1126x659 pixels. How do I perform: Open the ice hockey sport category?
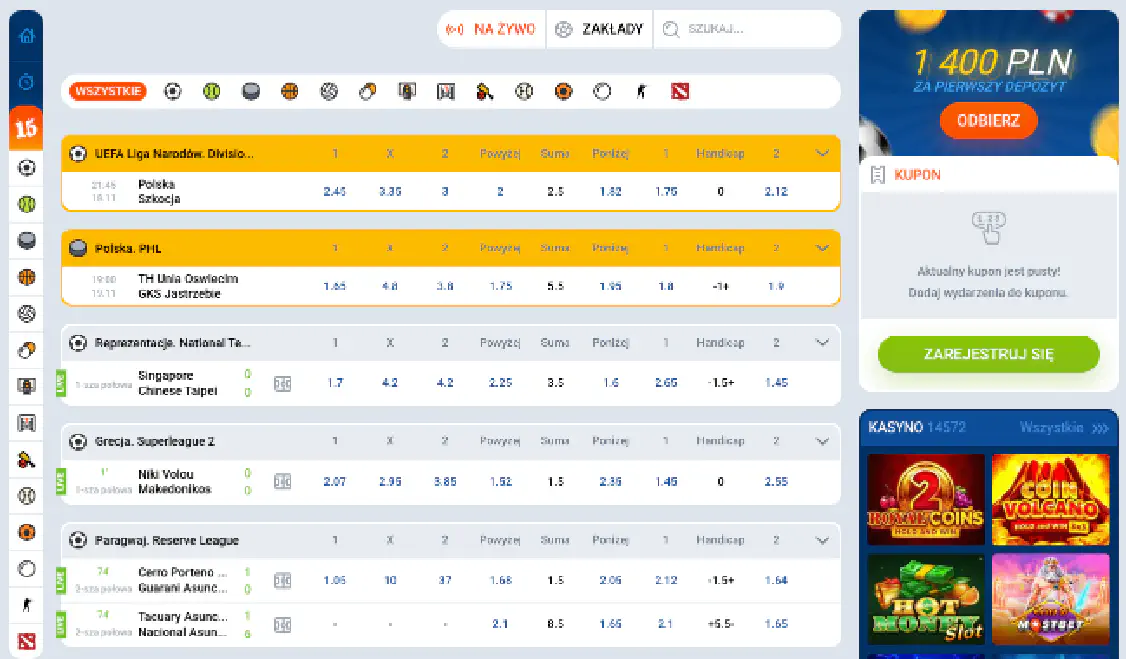tap(250, 91)
